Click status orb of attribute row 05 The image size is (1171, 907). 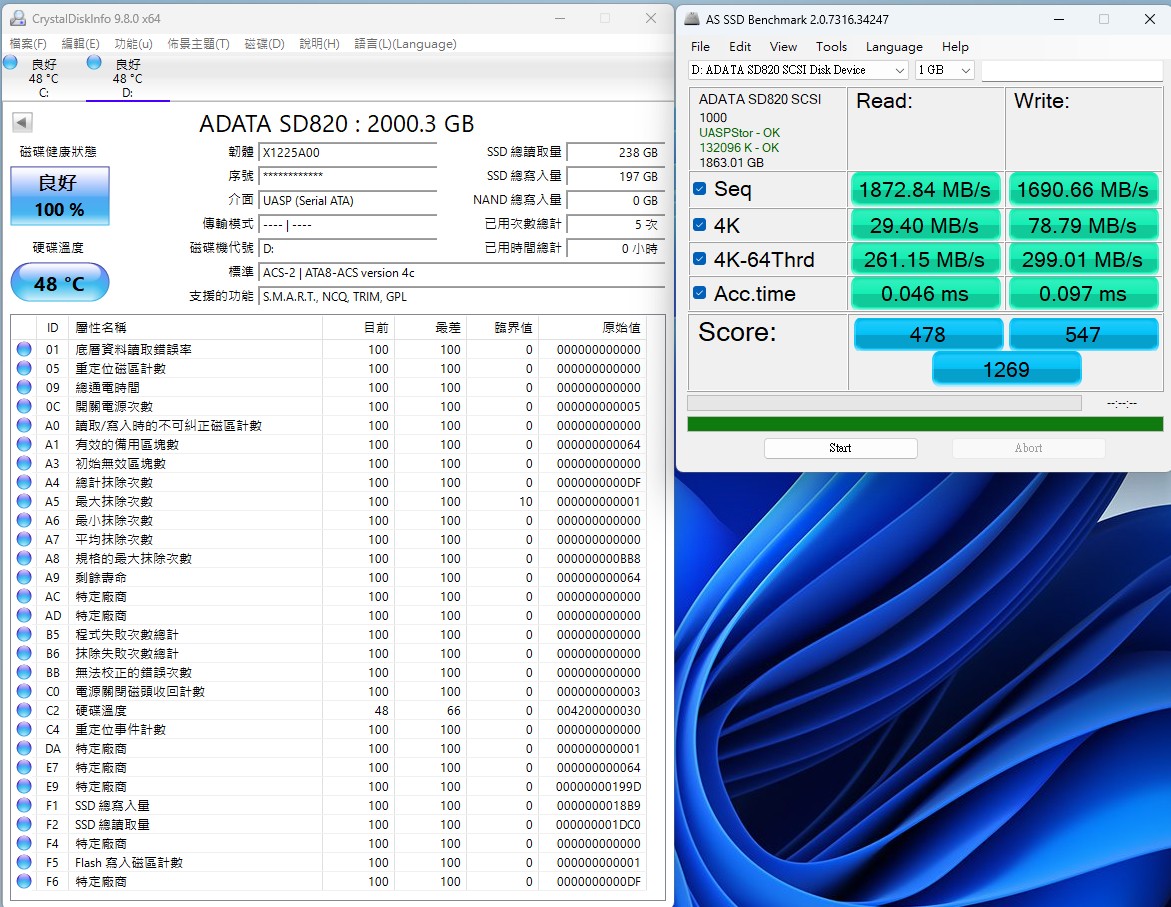tap(24, 368)
